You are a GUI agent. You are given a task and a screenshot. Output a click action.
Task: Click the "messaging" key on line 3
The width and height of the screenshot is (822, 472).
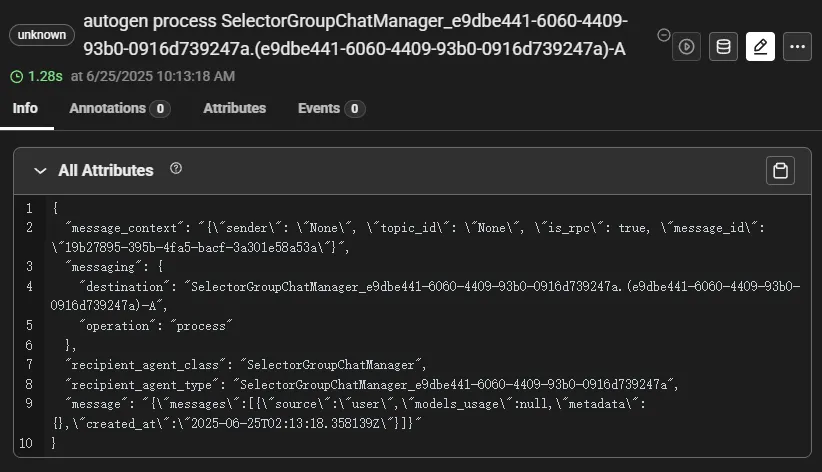click(103, 267)
